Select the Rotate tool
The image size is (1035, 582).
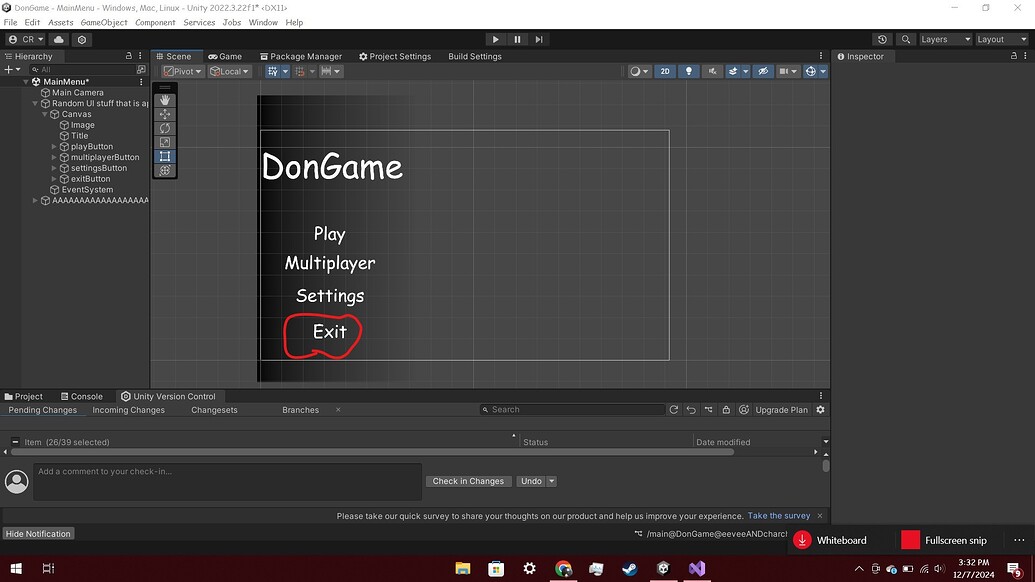(x=164, y=128)
